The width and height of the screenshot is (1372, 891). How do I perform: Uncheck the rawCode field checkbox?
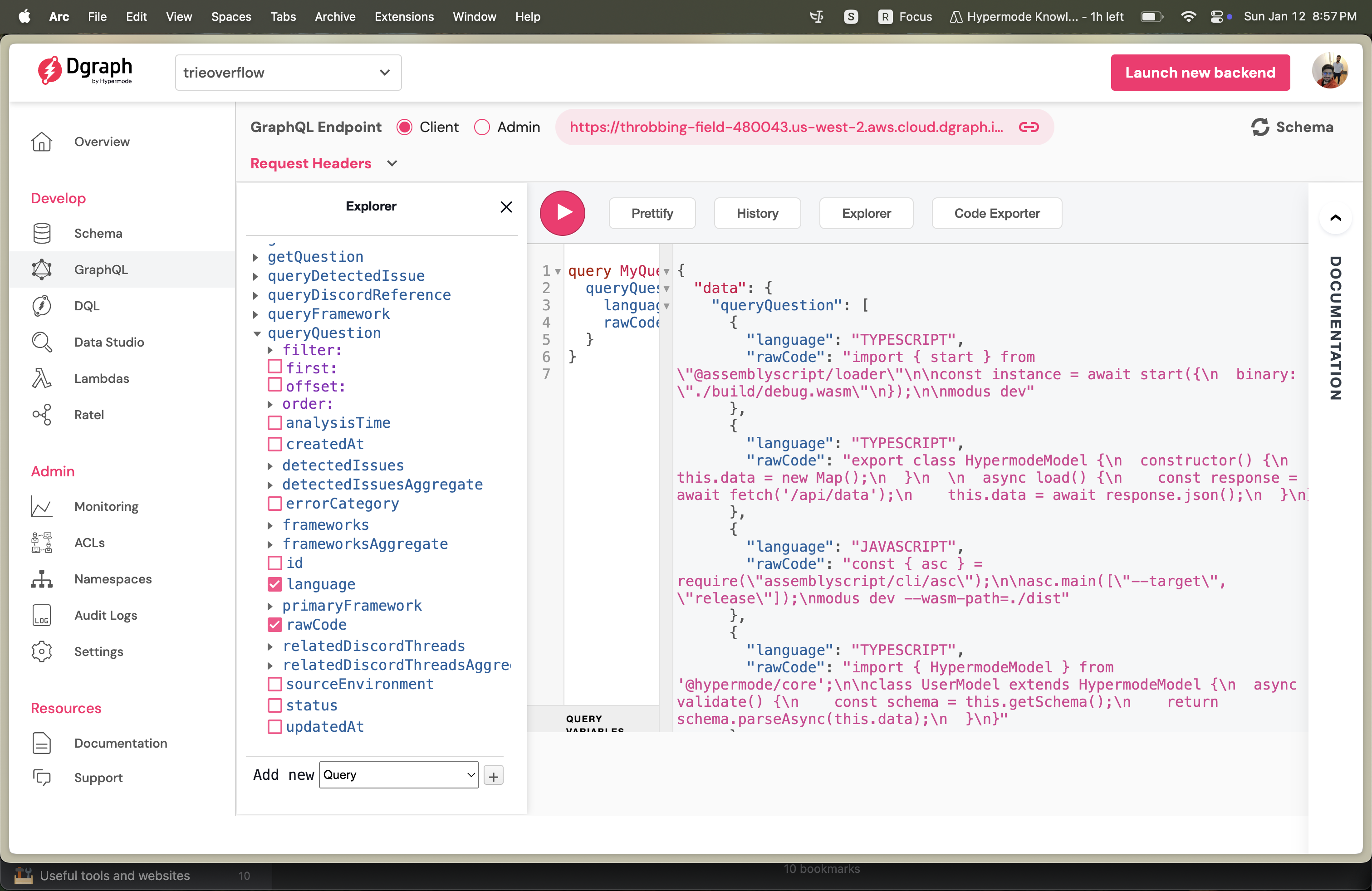[275, 625]
